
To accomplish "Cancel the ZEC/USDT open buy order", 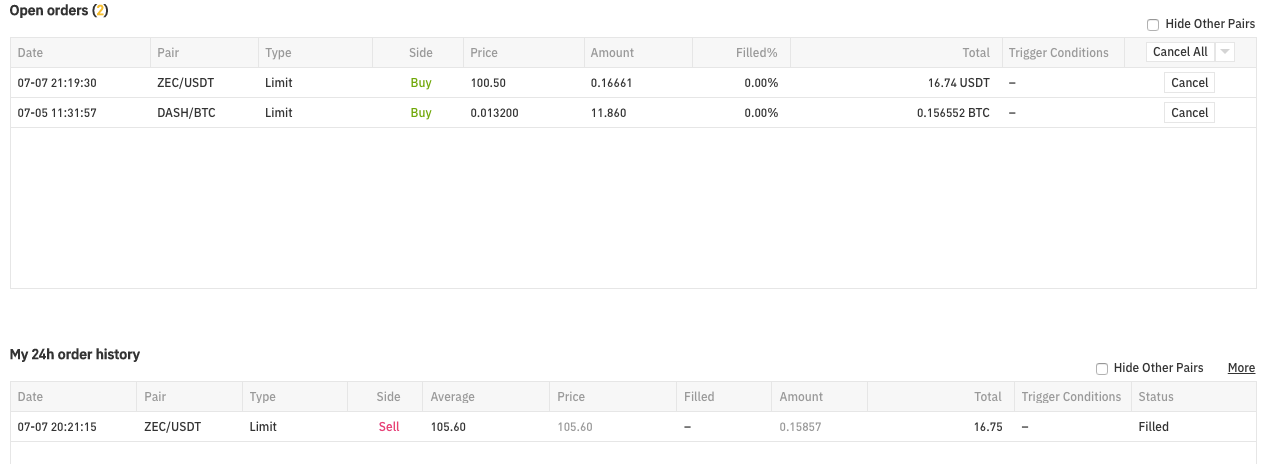I will [1189, 83].
